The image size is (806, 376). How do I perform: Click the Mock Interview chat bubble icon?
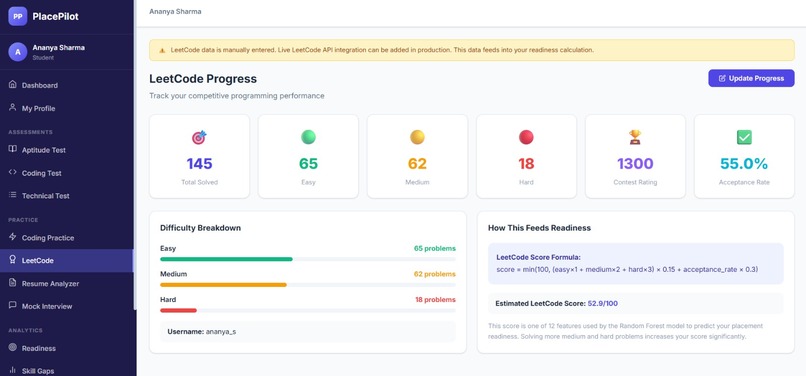[x=13, y=306]
